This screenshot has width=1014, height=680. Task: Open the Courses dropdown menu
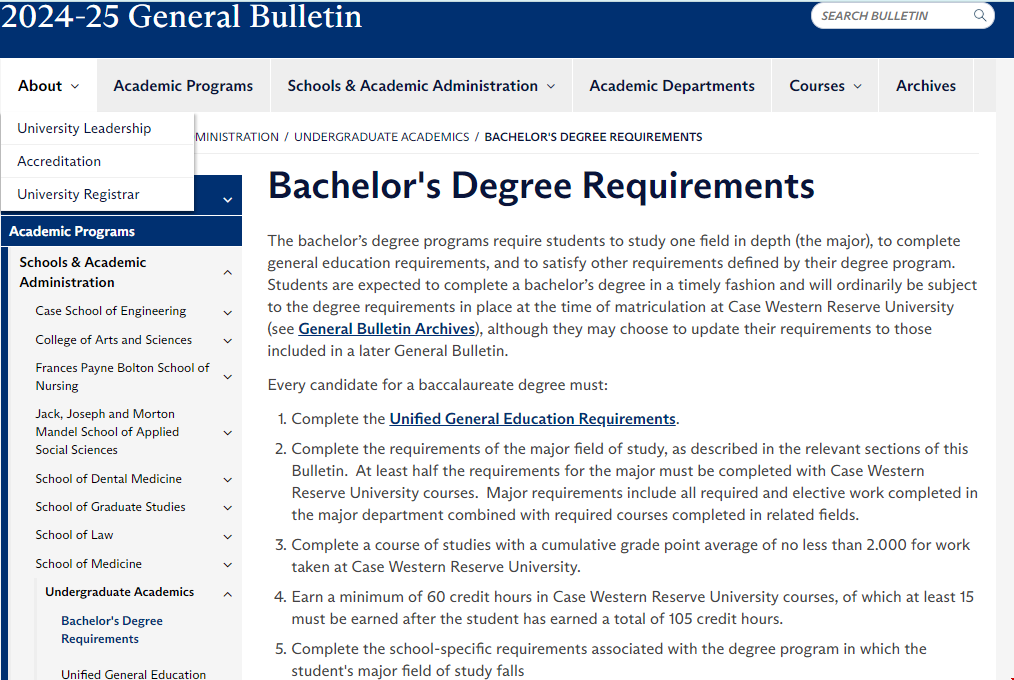(x=825, y=86)
